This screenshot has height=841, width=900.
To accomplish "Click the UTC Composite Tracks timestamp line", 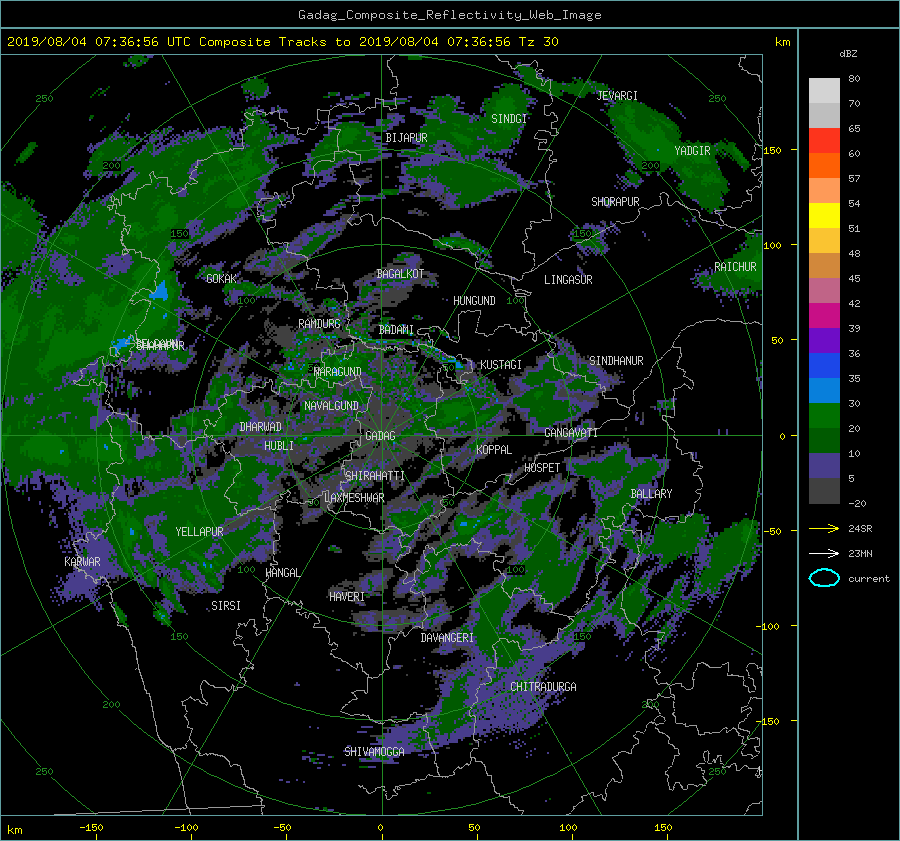I will click(282, 42).
